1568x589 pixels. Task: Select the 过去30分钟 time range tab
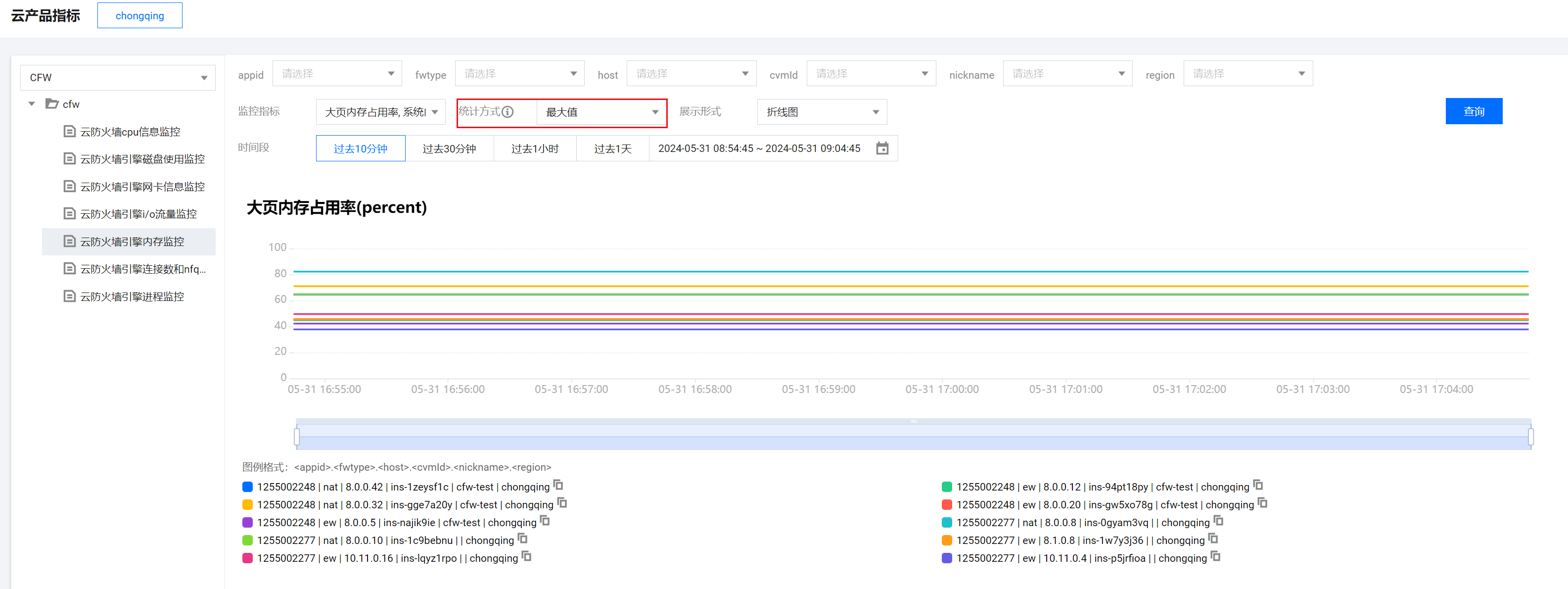click(449, 148)
